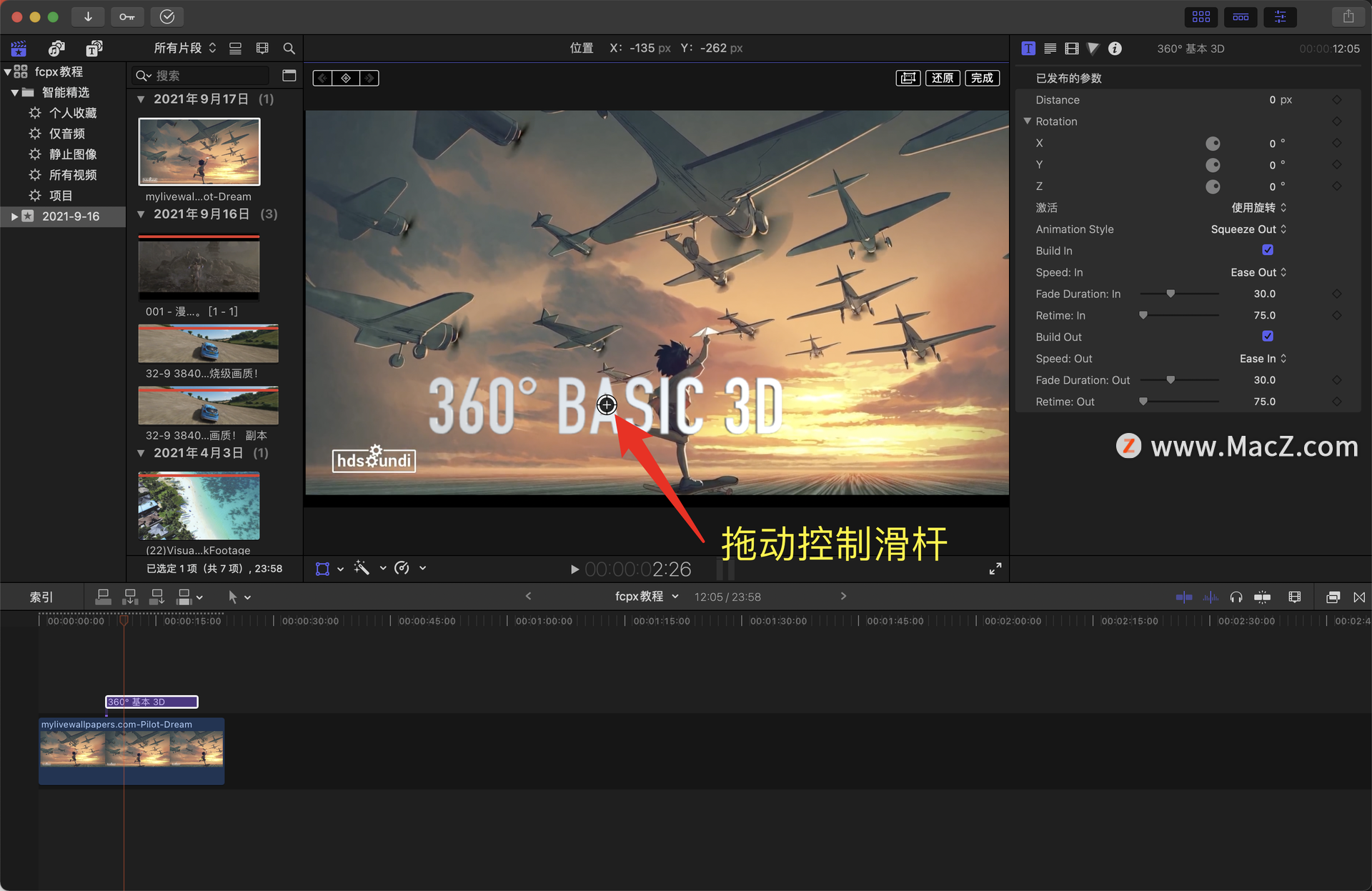Open the Generator inspector tab
This screenshot has height=891, width=1372.
tap(1093, 49)
